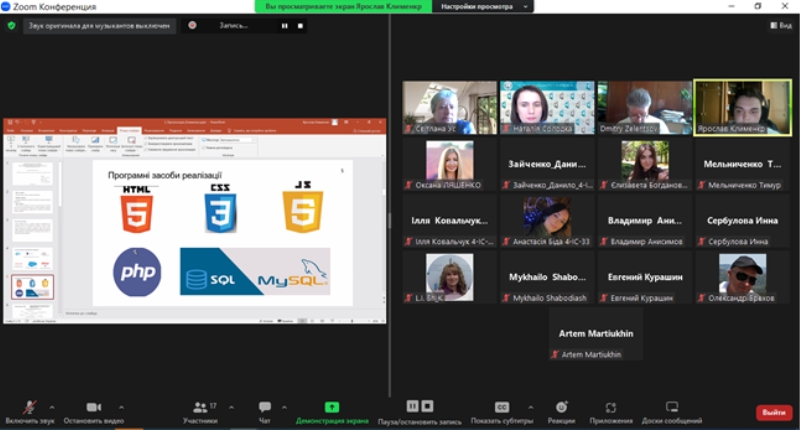Open Доски сообщений whiteboards icon
Viewport: 800px width, 430px height.
[672, 407]
